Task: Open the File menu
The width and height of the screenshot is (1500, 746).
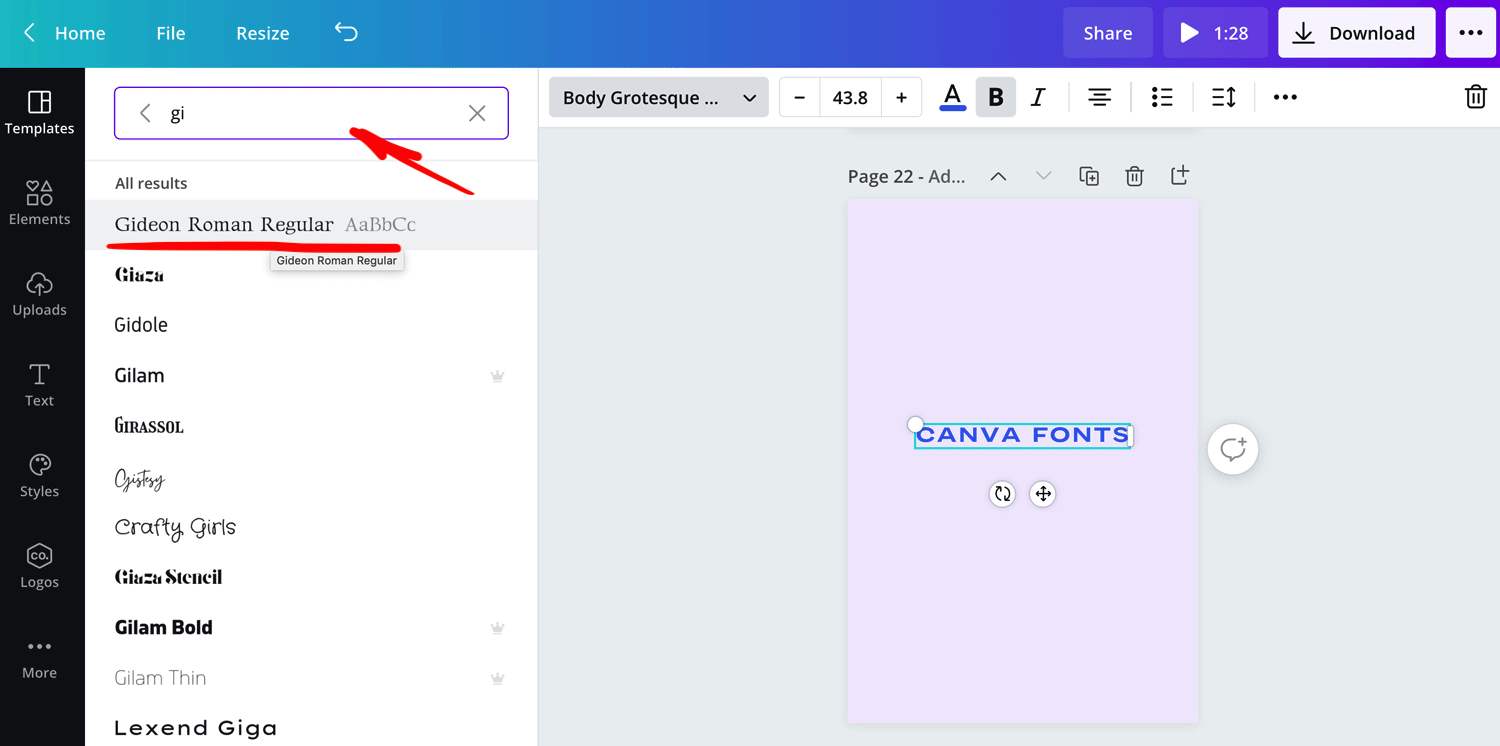Action: click(171, 33)
